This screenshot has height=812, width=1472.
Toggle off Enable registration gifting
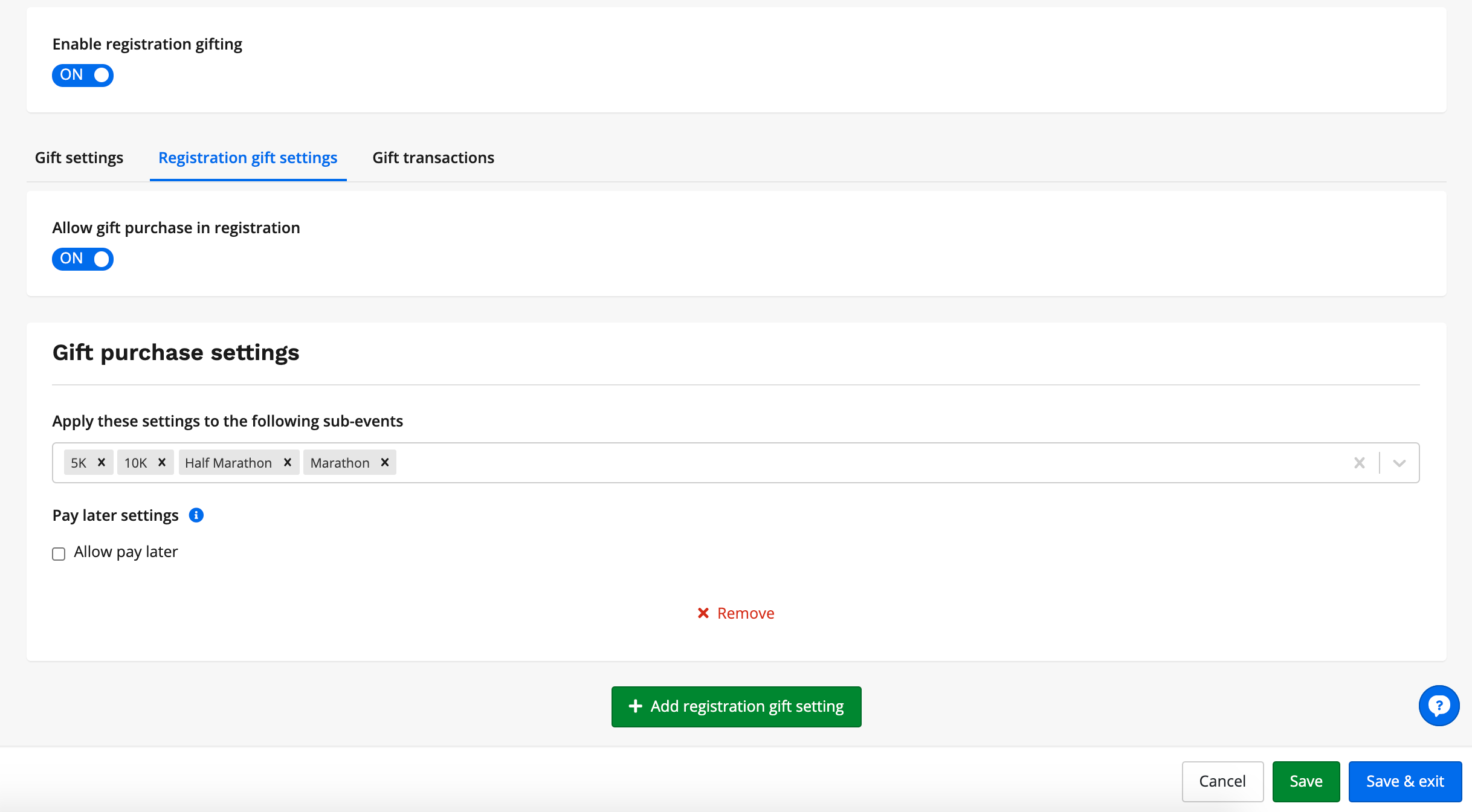(83, 75)
